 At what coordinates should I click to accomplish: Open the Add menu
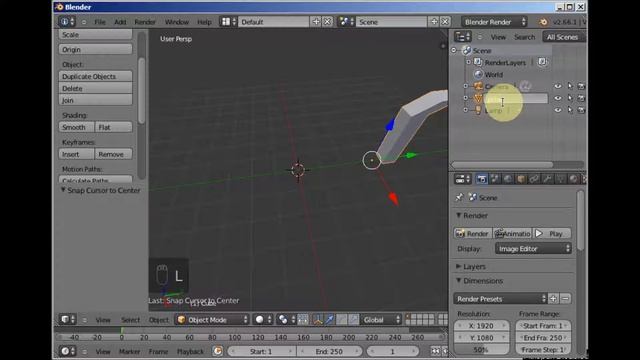coord(120,22)
